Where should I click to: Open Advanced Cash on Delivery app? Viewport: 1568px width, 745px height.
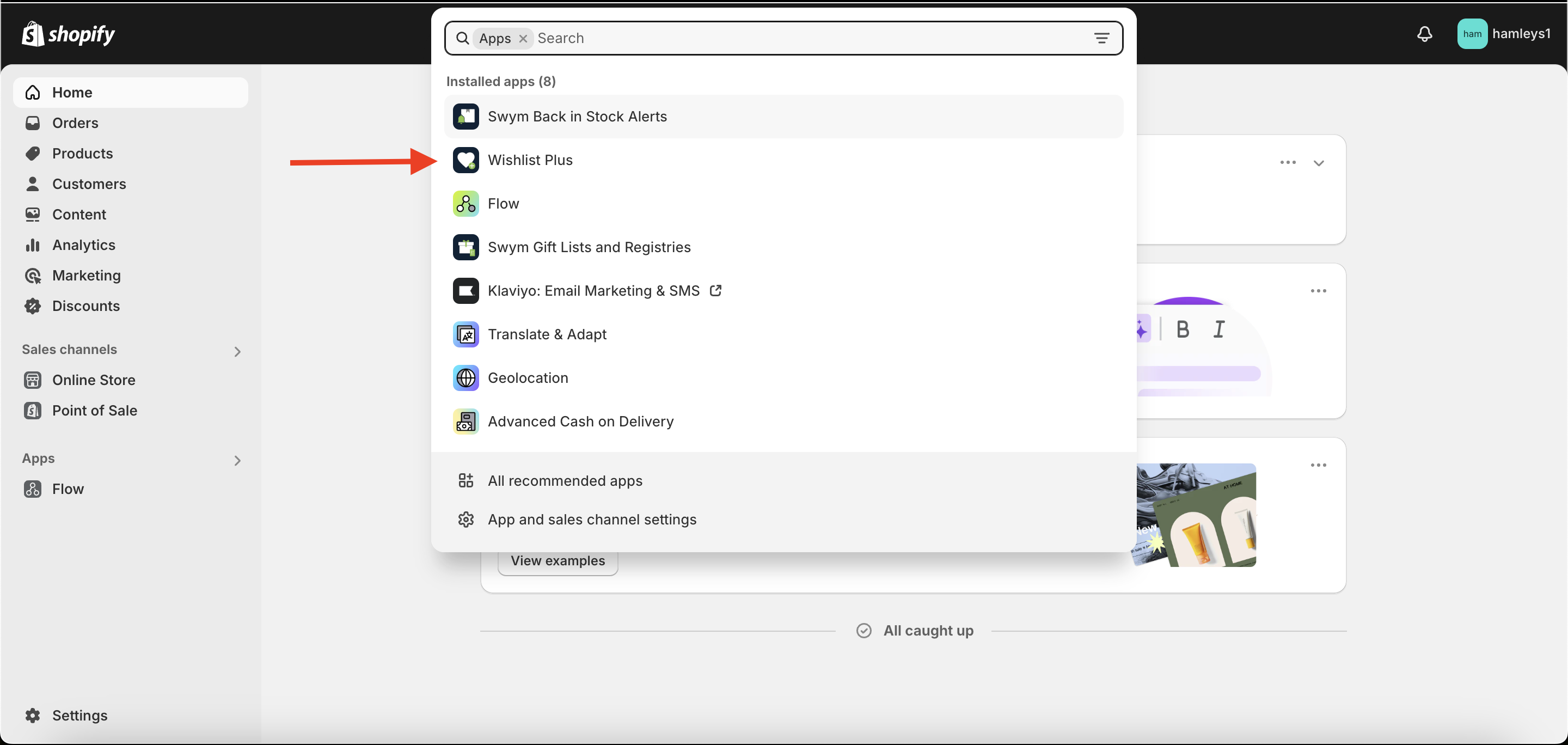[x=580, y=421]
